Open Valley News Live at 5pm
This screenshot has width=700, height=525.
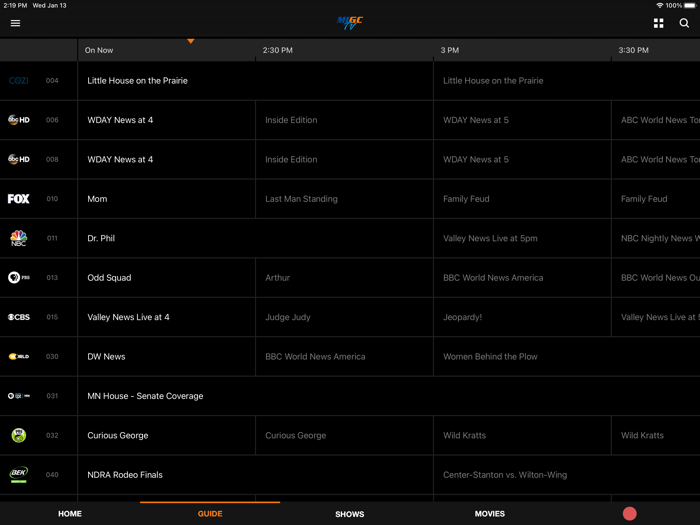click(522, 238)
